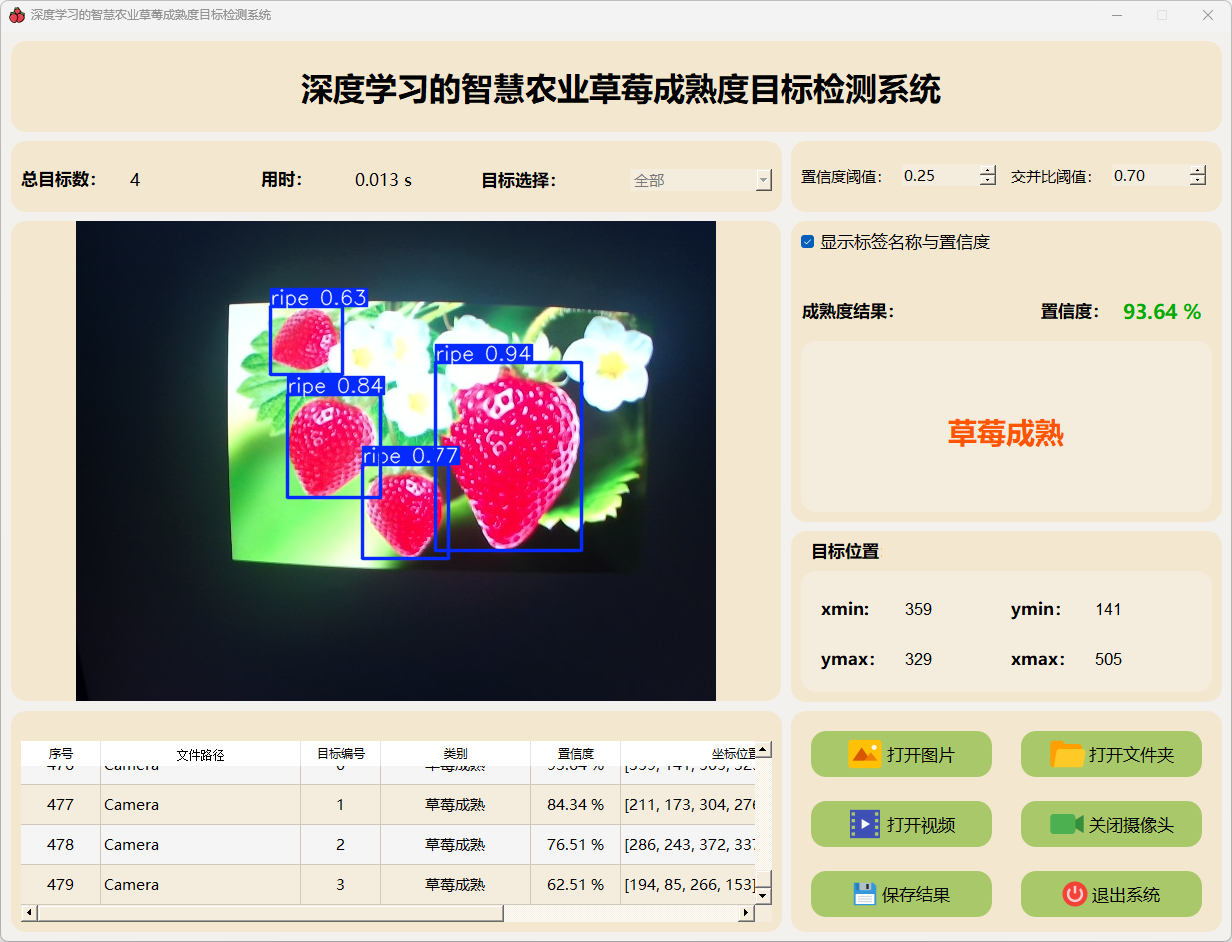Click the folder icon on Open Folder button
Viewport: 1232px width, 942px height.
click(1067, 754)
